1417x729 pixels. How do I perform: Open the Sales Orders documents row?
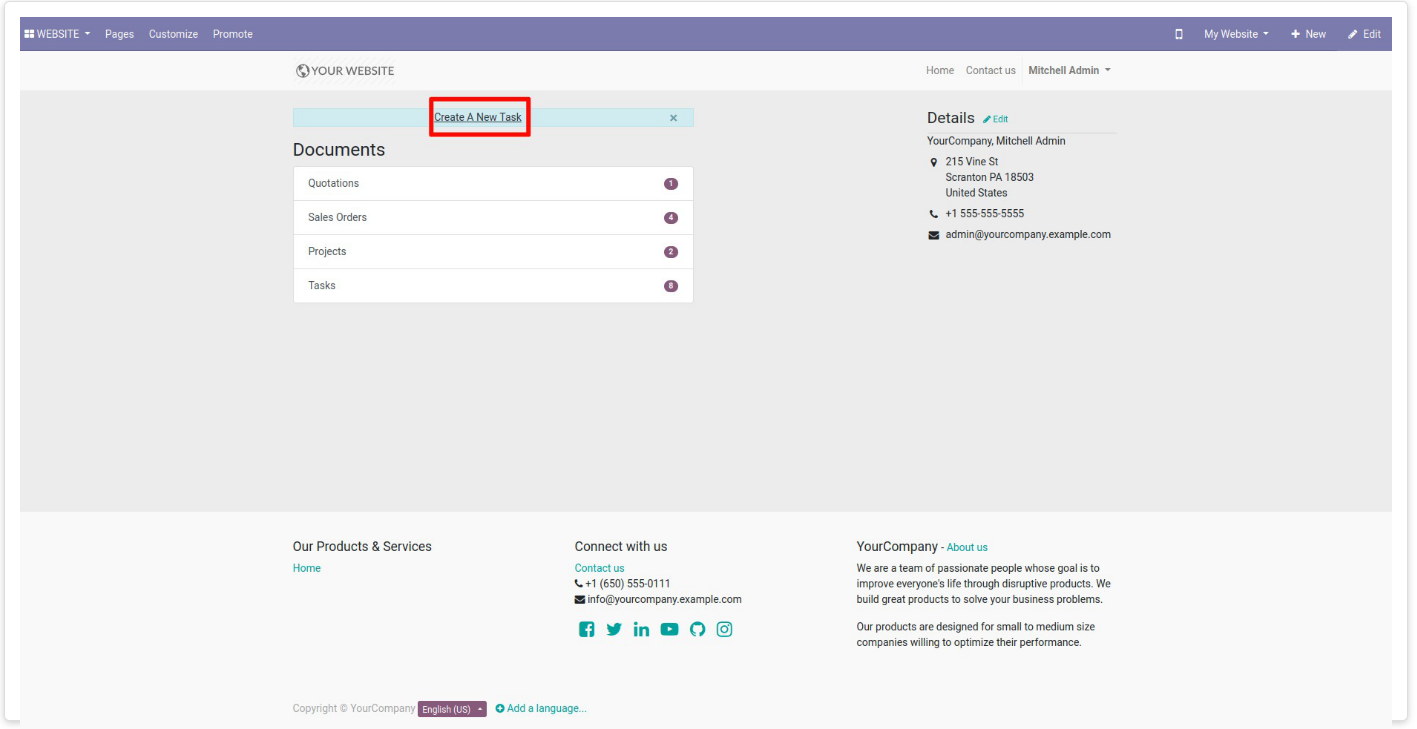493,218
